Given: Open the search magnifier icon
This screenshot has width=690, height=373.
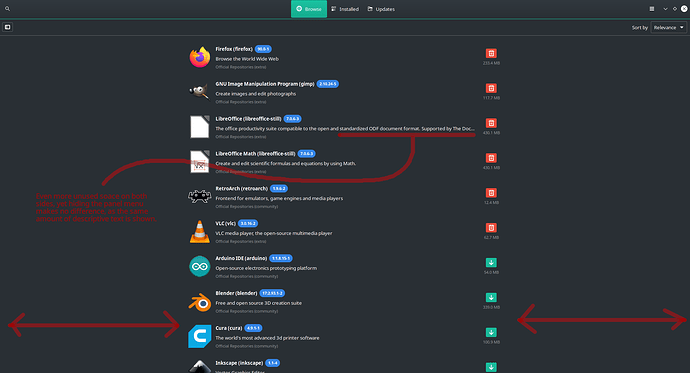Looking at the screenshot, I should tap(7, 9).
